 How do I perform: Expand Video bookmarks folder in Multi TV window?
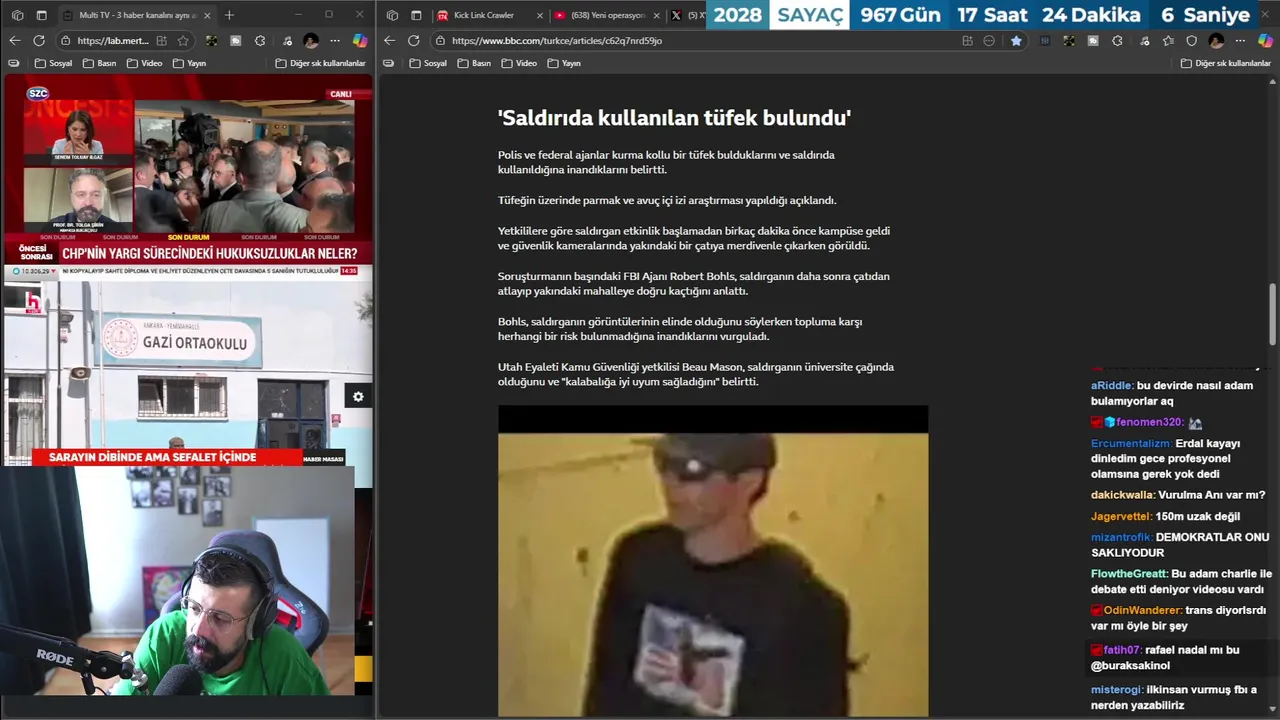pyautogui.click(x=145, y=63)
